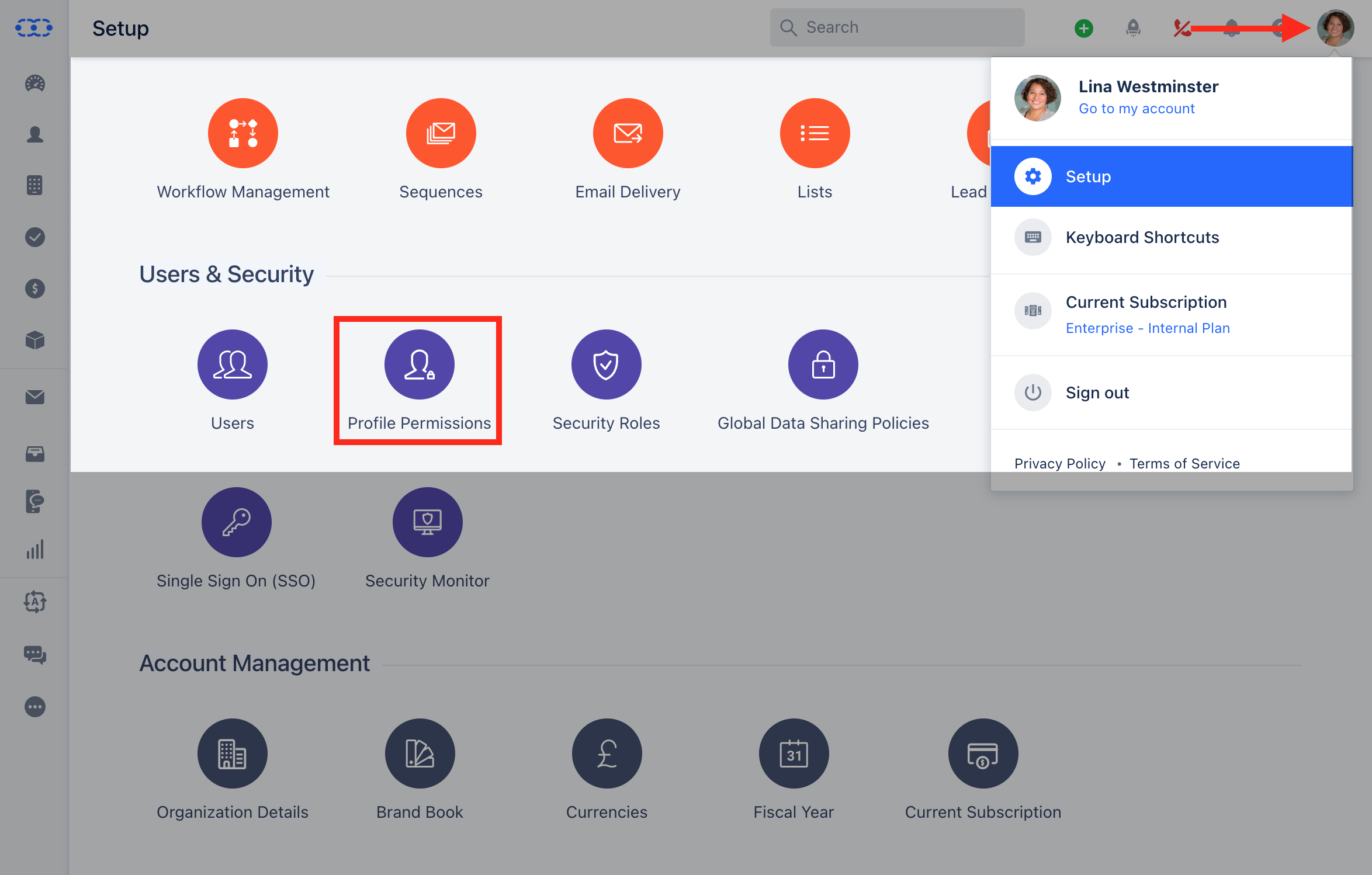Screen dimensions: 1372x875
Task: Open Security Roles
Action: [x=607, y=364]
